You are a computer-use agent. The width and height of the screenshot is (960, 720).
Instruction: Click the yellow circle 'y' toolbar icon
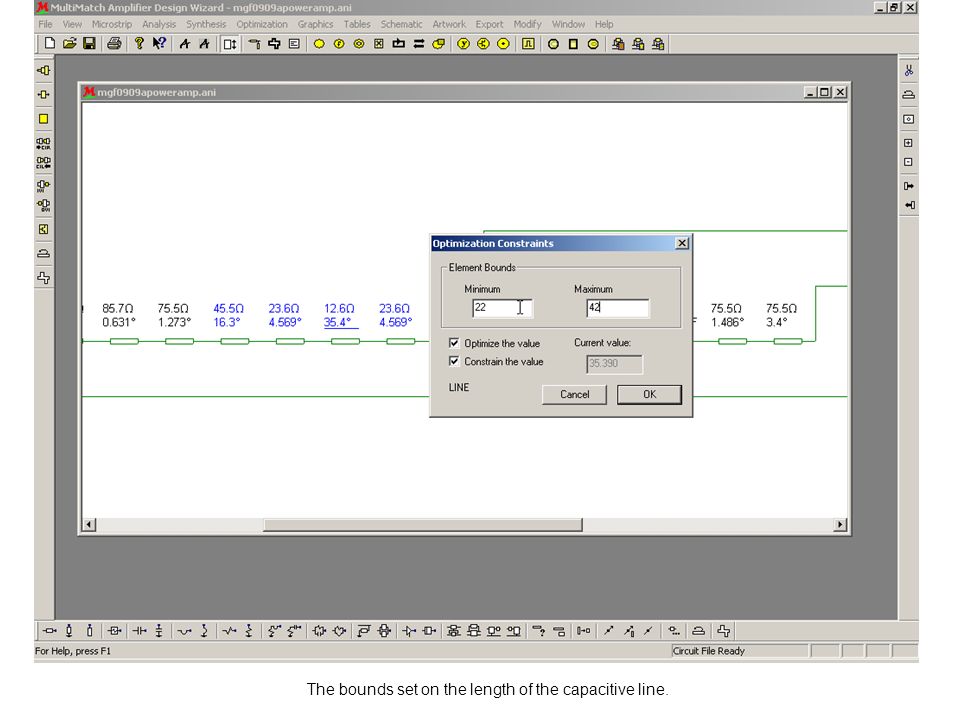pos(463,43)
